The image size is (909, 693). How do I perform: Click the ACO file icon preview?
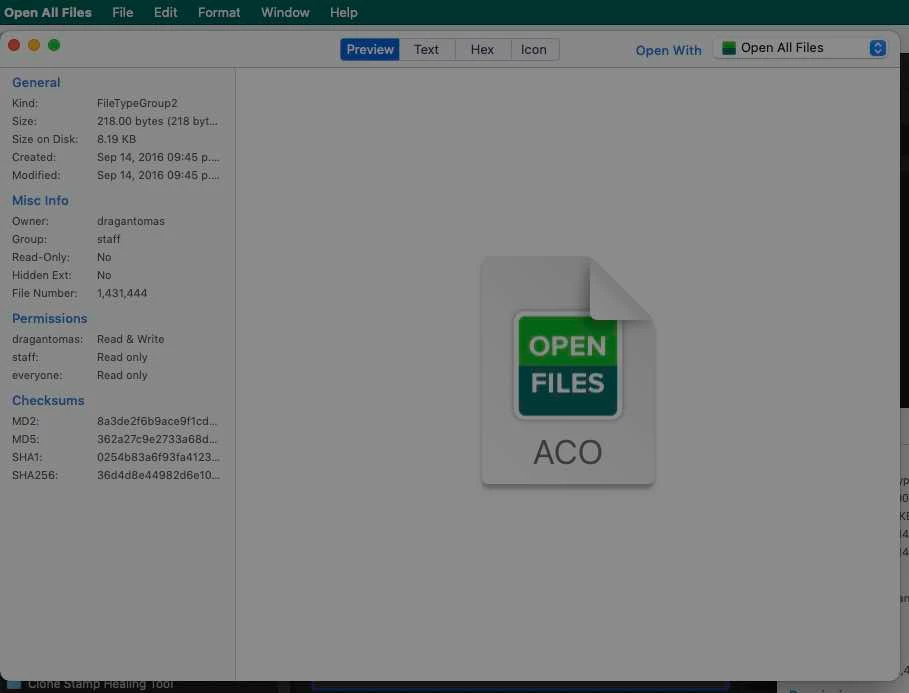coord(568,371)
